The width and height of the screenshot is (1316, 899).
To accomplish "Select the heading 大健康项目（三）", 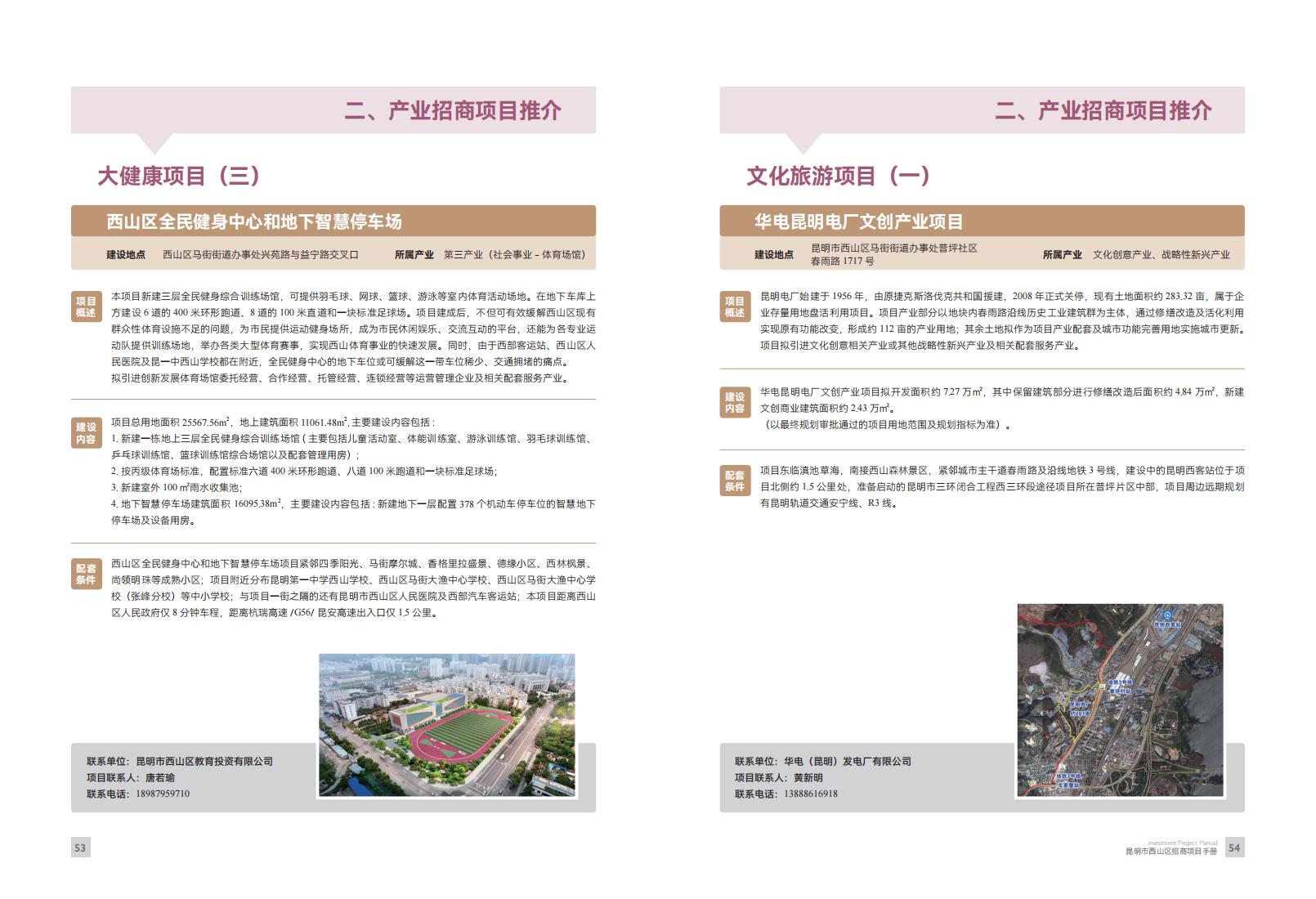I will click(x=179, y=176).
